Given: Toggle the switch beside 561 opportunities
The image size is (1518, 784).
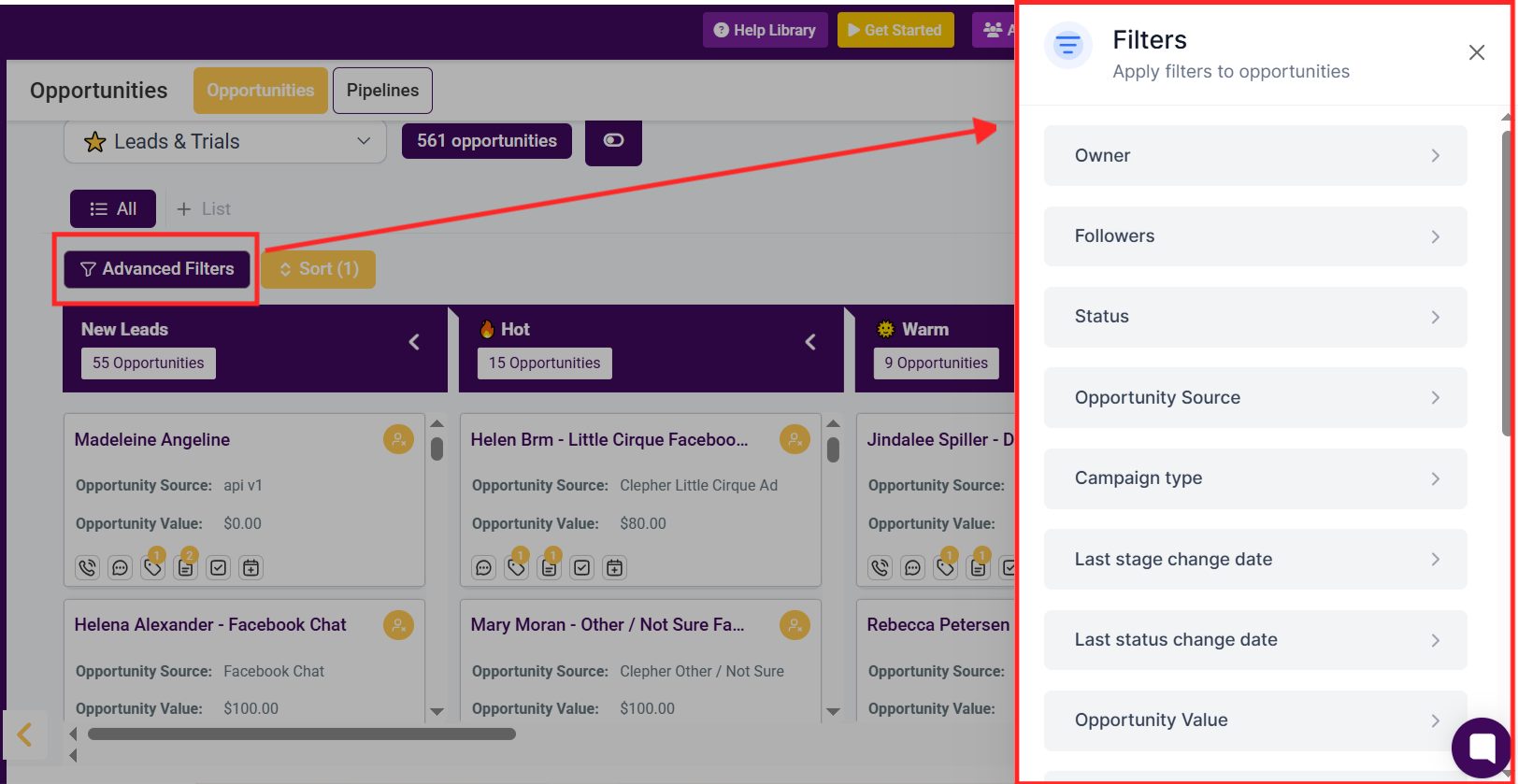Looking at the screenshot, I should [x=613, y=141].
